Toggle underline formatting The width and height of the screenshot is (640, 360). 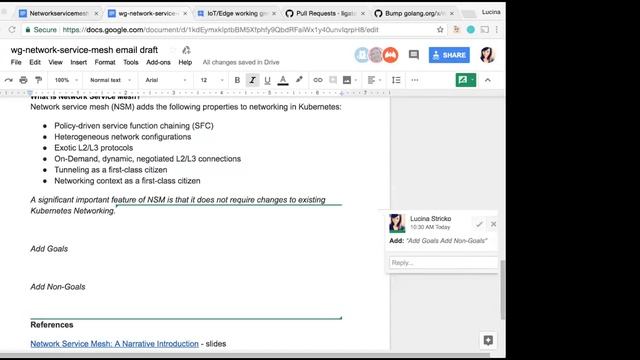pyautogui.click(x=267, y=80)
